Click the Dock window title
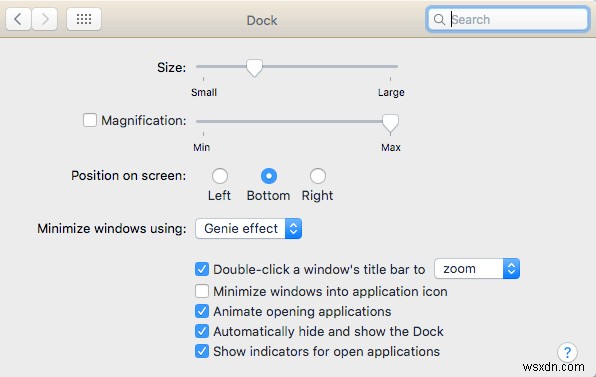The width and height of the screenshot is (596, 377). (x=262, y=20)
